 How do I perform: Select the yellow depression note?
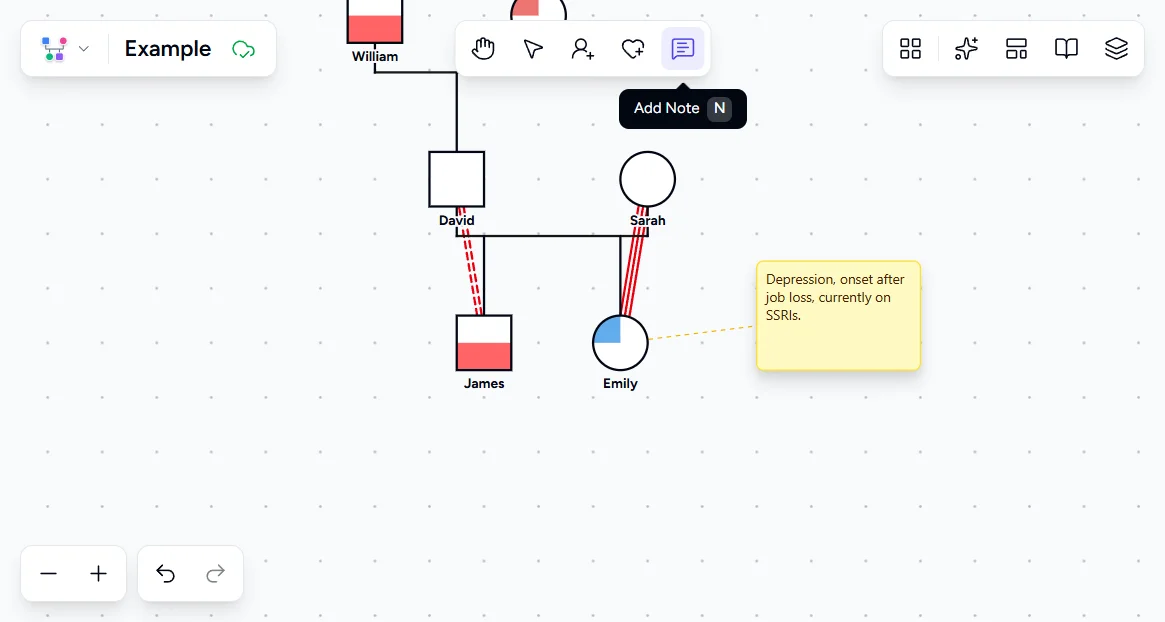838,315
